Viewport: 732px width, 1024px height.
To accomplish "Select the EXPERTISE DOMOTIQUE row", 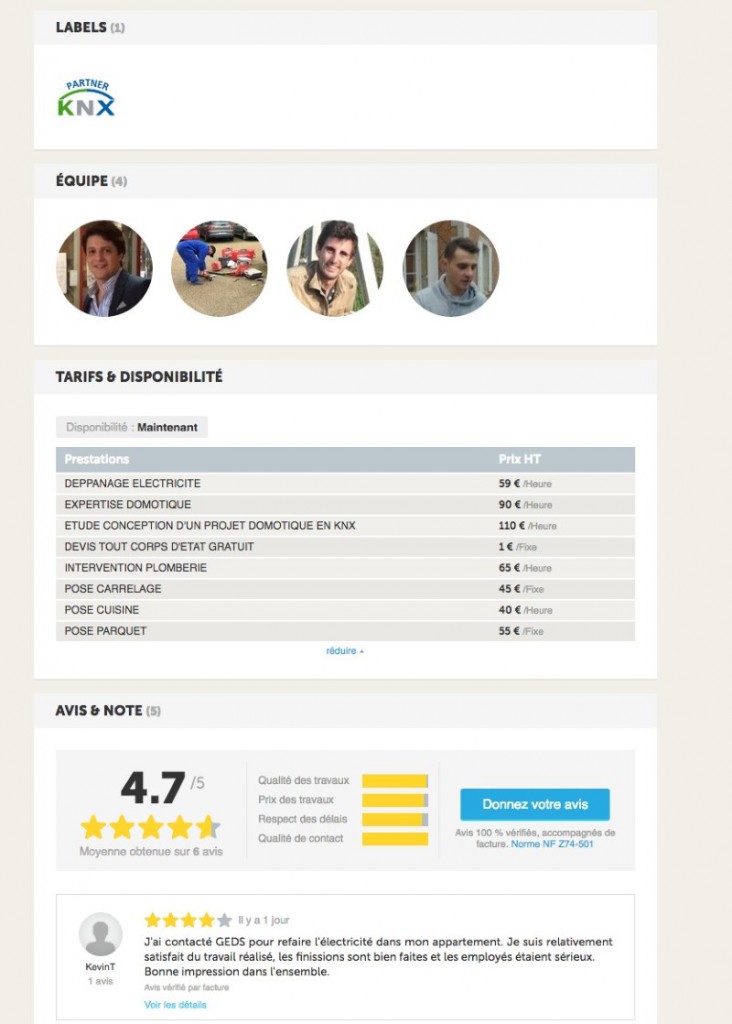I will click(x=345, y=505).
